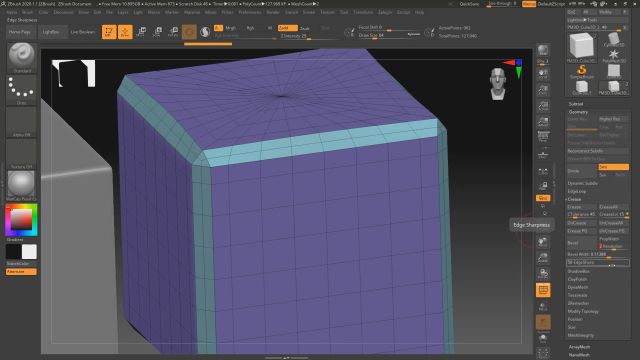The width and height of the screenshot is (640, 360).
Task: Click the Actual size icon
Action: pos(543,106)
